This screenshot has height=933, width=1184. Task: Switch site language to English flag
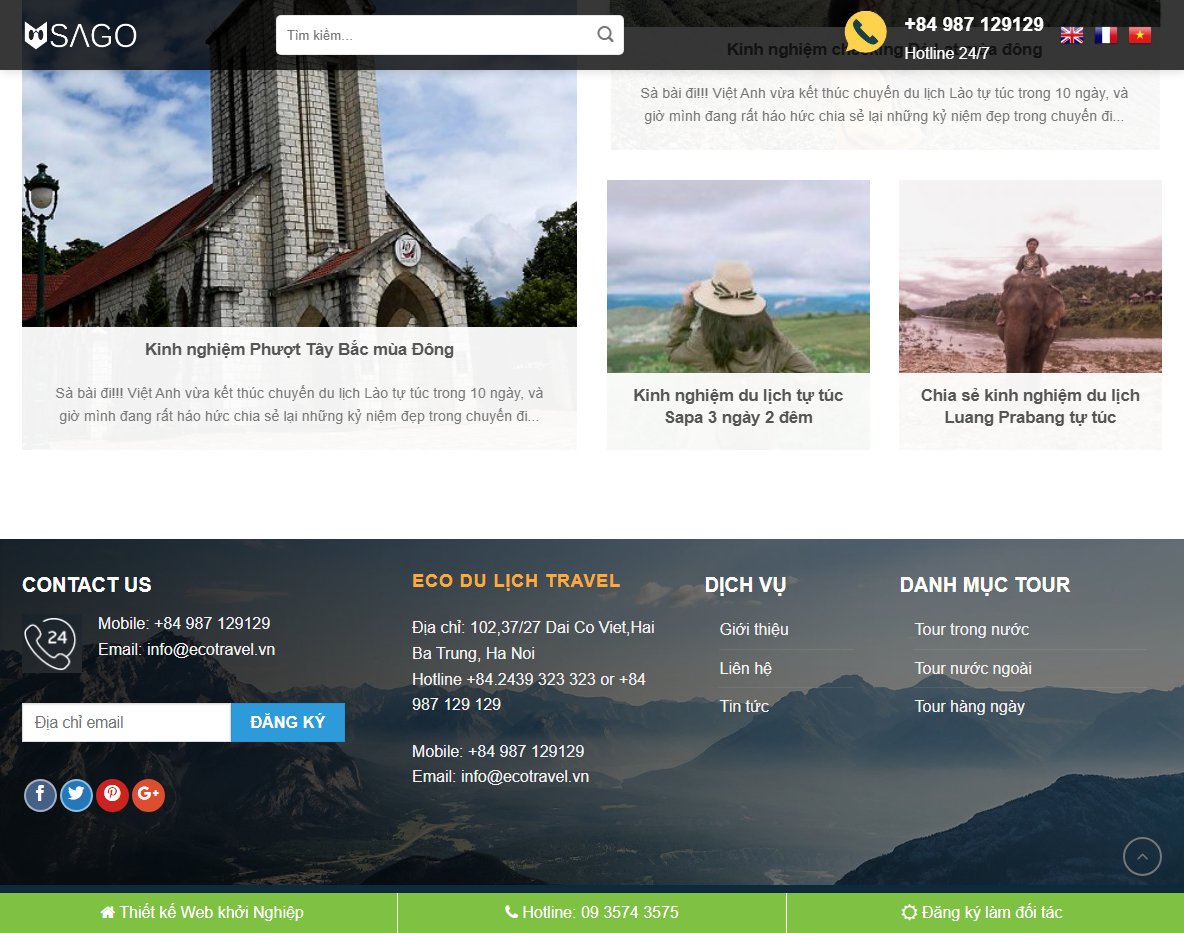1071,34
